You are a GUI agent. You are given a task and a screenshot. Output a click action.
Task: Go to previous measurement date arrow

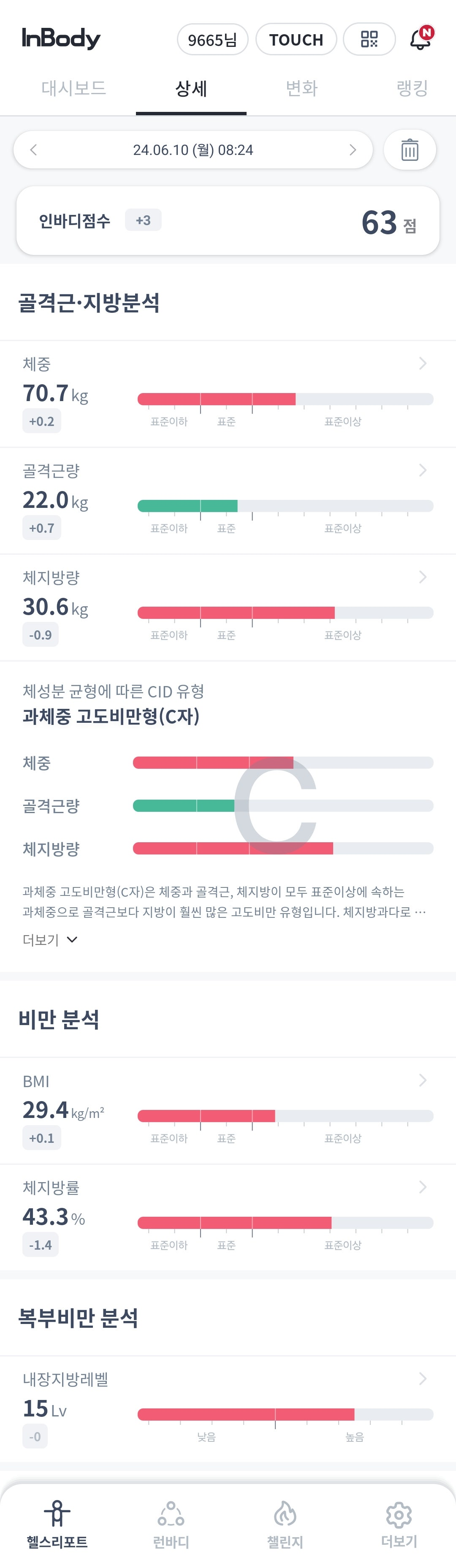pos(33,150)
